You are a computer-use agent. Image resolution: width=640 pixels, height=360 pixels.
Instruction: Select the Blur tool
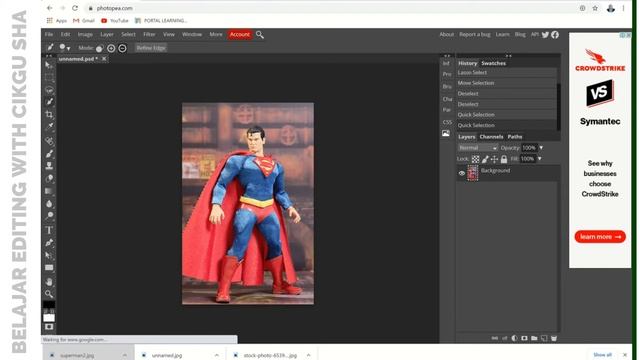click(x=49, y=203)
